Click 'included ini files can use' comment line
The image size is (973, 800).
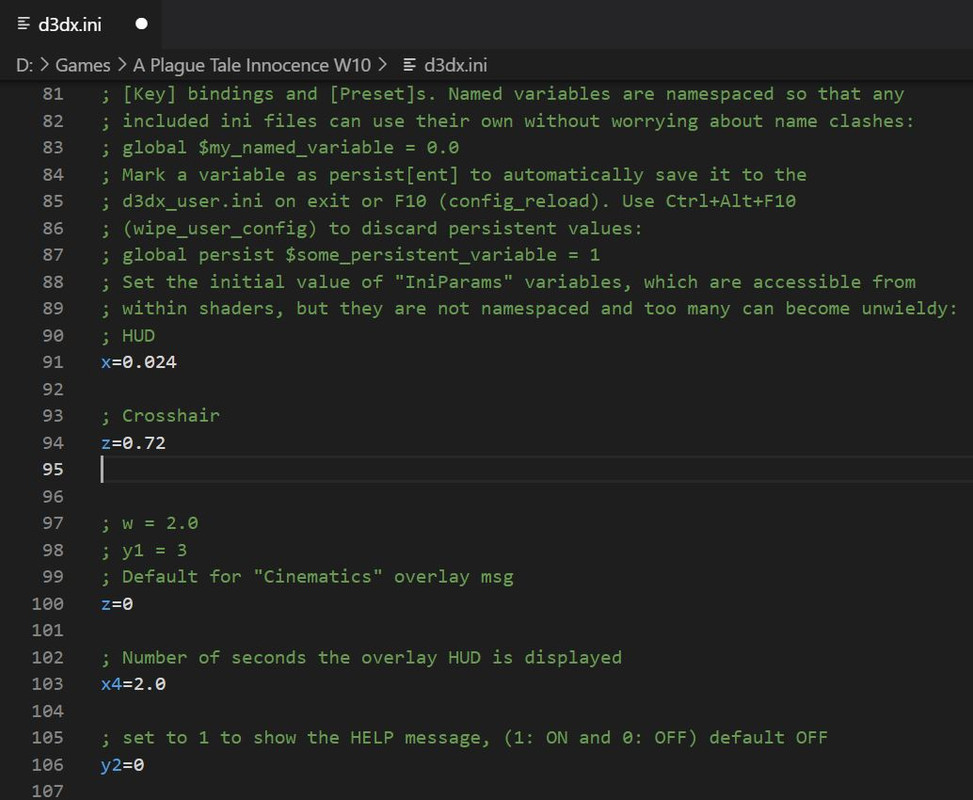pos(508,121)
